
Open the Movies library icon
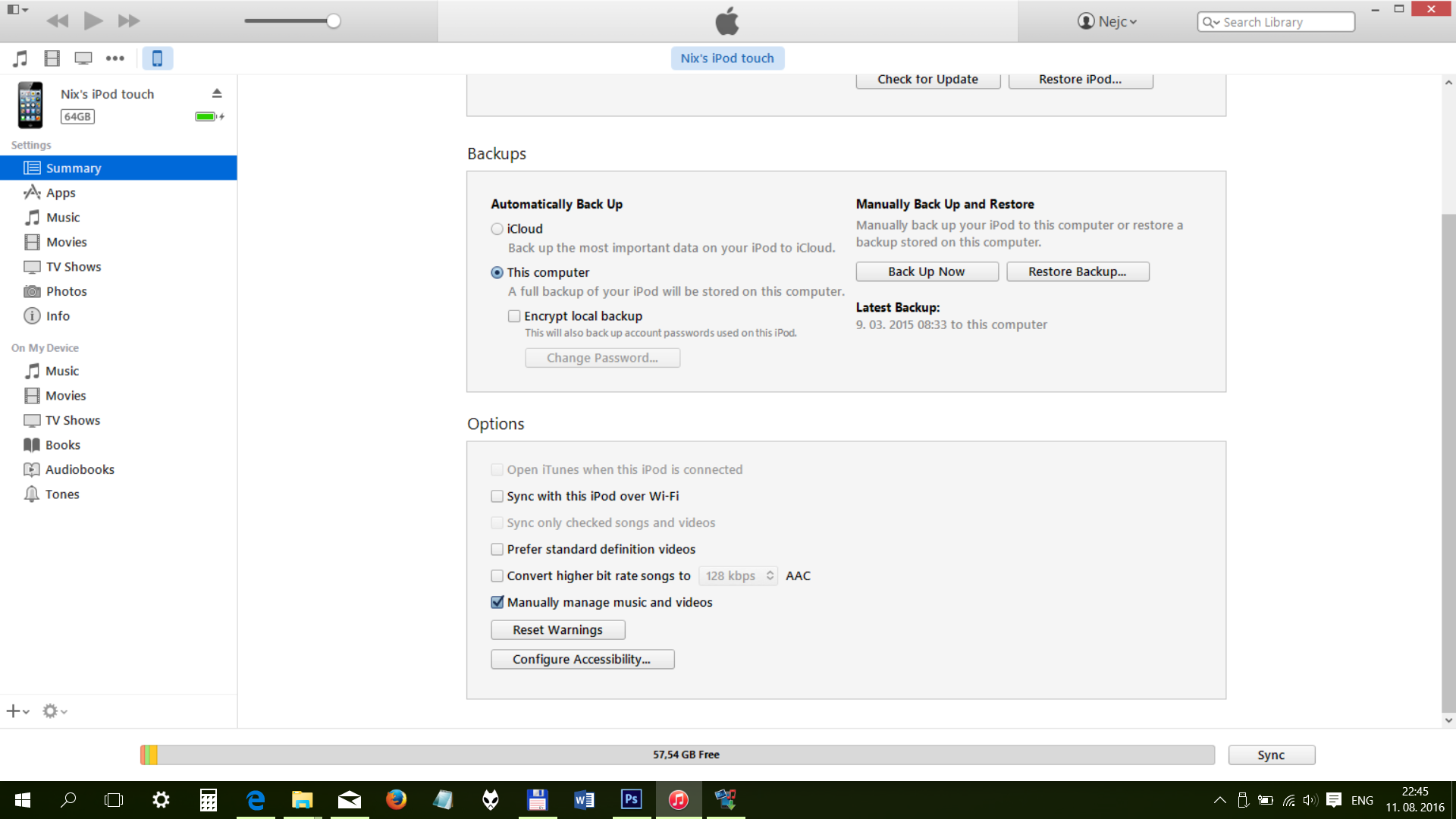pyautogui.click(x=52, y=58)
